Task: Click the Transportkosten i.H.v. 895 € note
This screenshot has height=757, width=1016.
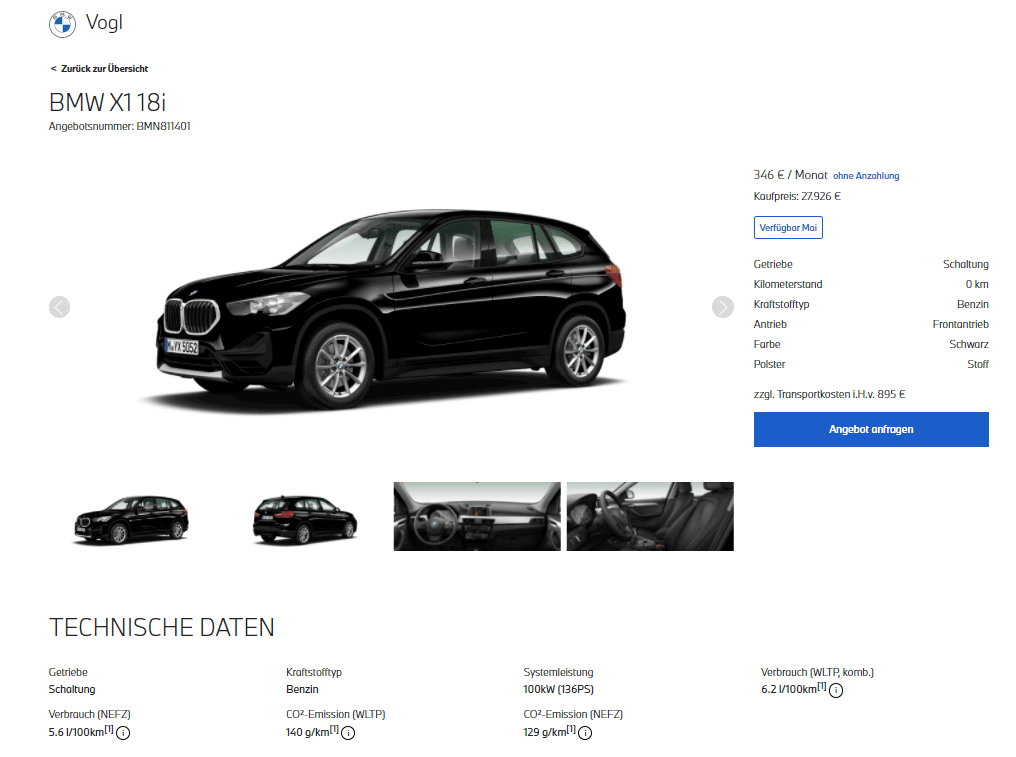Action: click(x=829, y=394)
